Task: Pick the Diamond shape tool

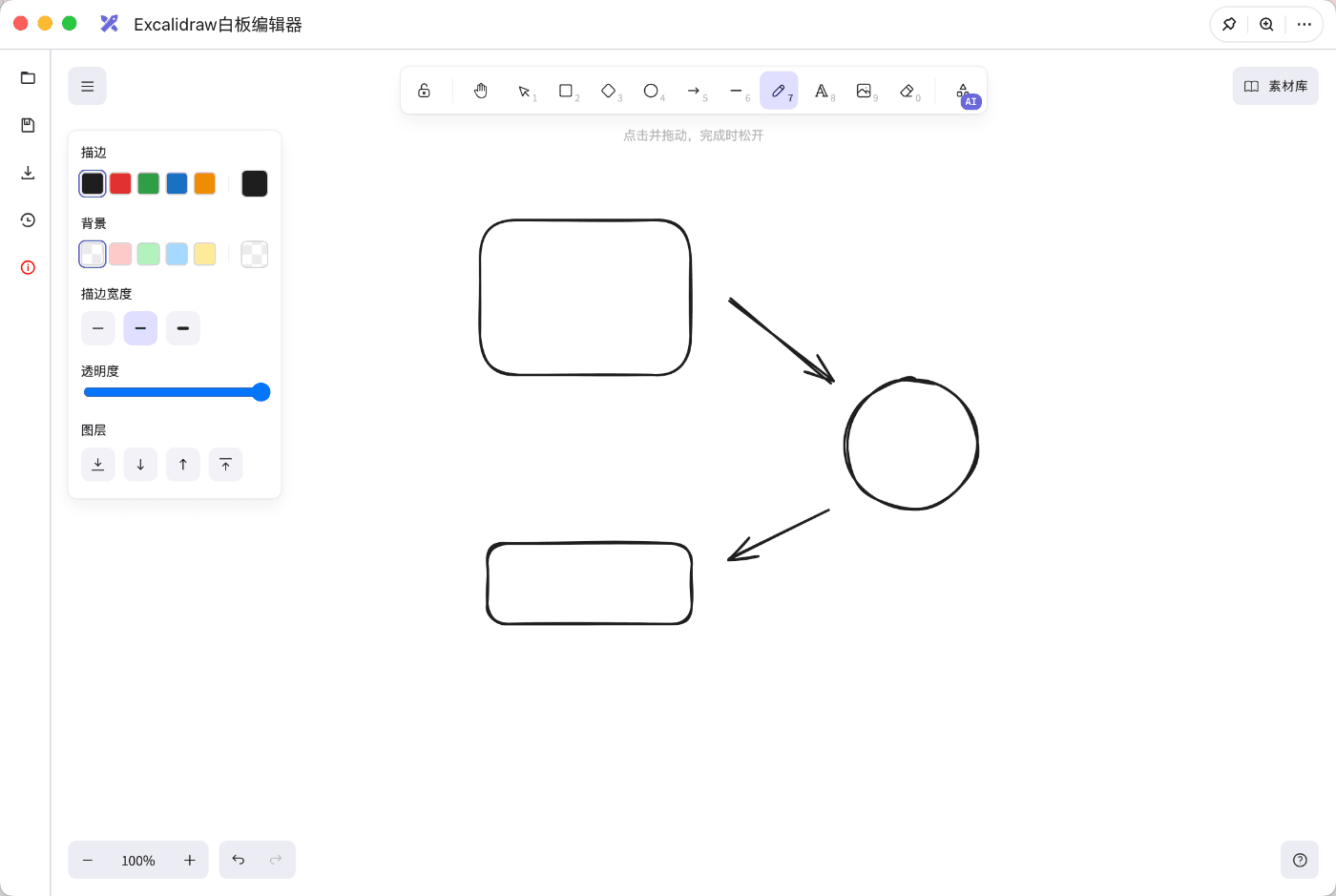Action: pos(609,91)
